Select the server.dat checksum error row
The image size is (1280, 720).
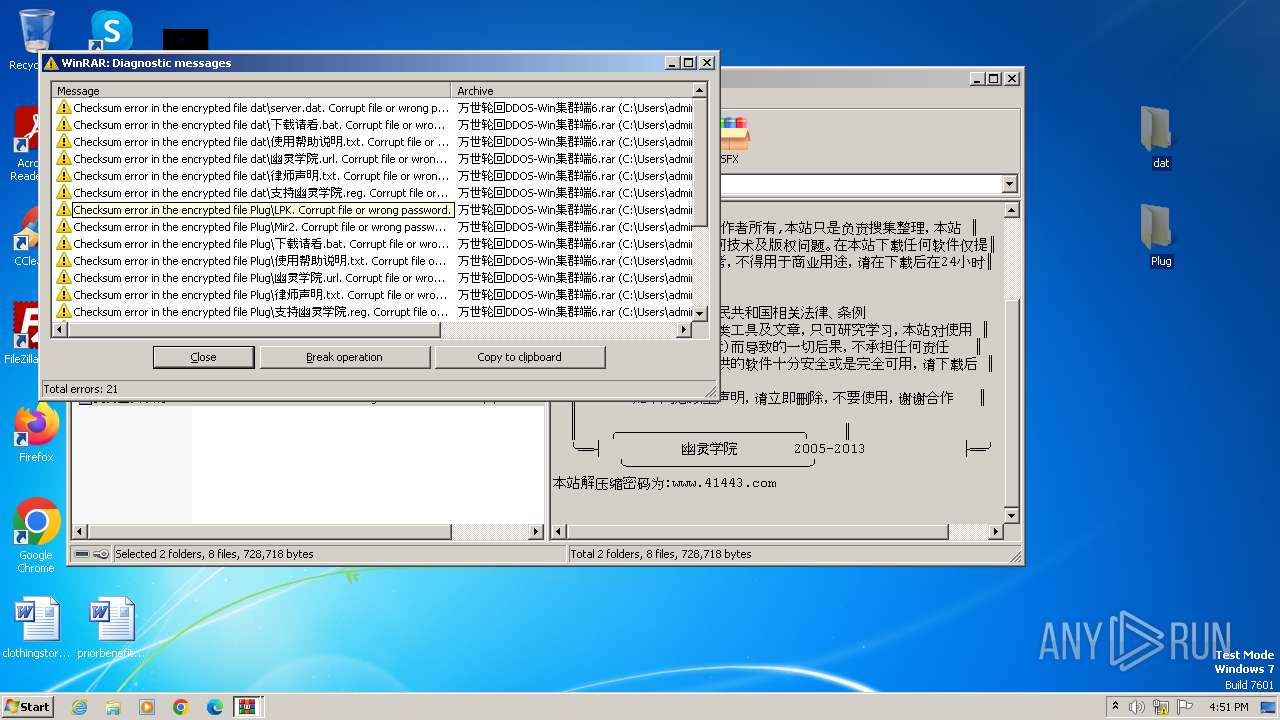[374, 108]
